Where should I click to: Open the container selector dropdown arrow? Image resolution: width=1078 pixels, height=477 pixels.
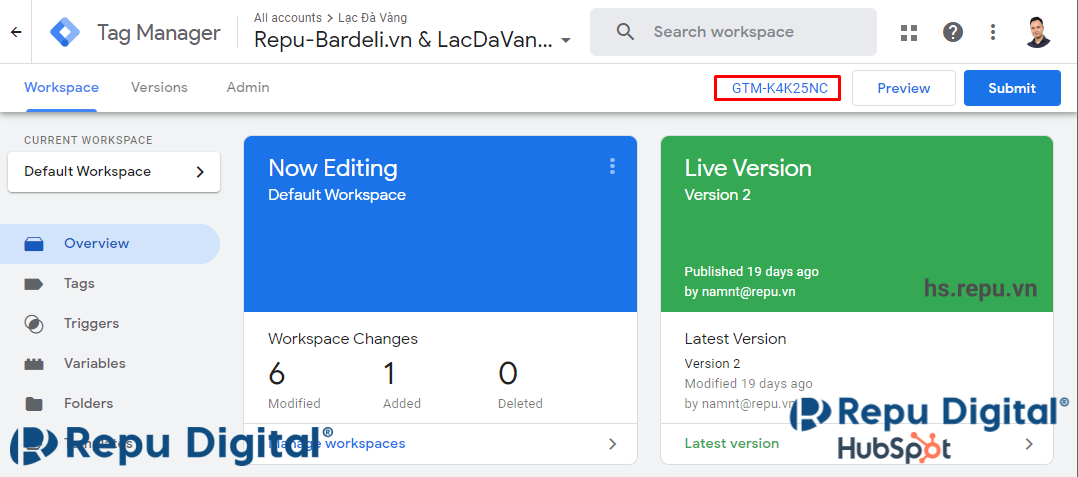pyautogui.click(x=566, y=41)
